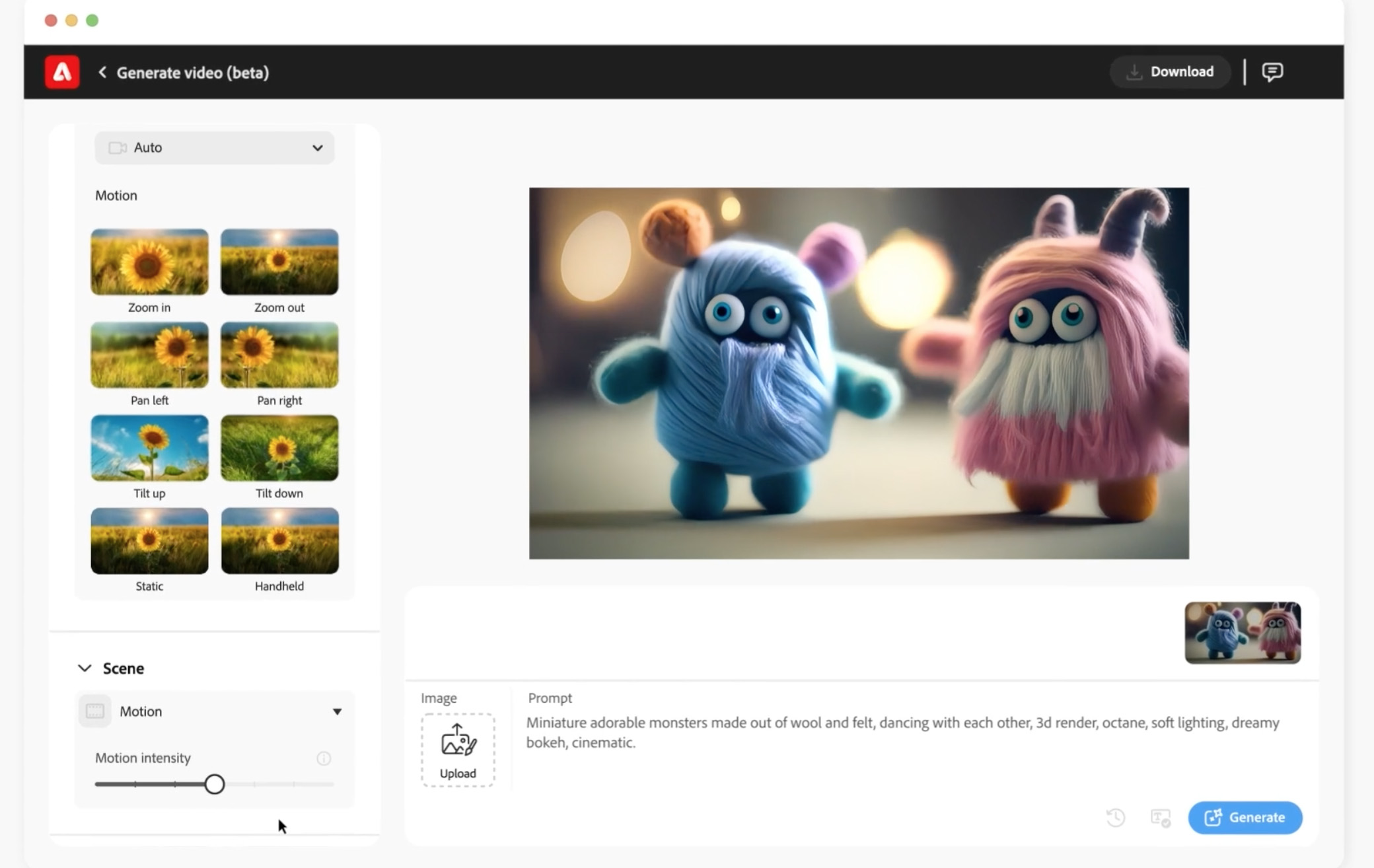The width and height of the screenshot is (1374, 868).
Task: Go back from Generate video (beta)
Action: click(102, 72)
